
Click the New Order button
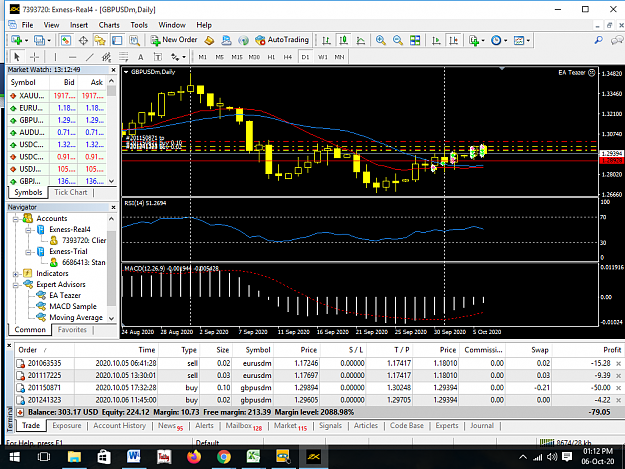pos(174,40)
